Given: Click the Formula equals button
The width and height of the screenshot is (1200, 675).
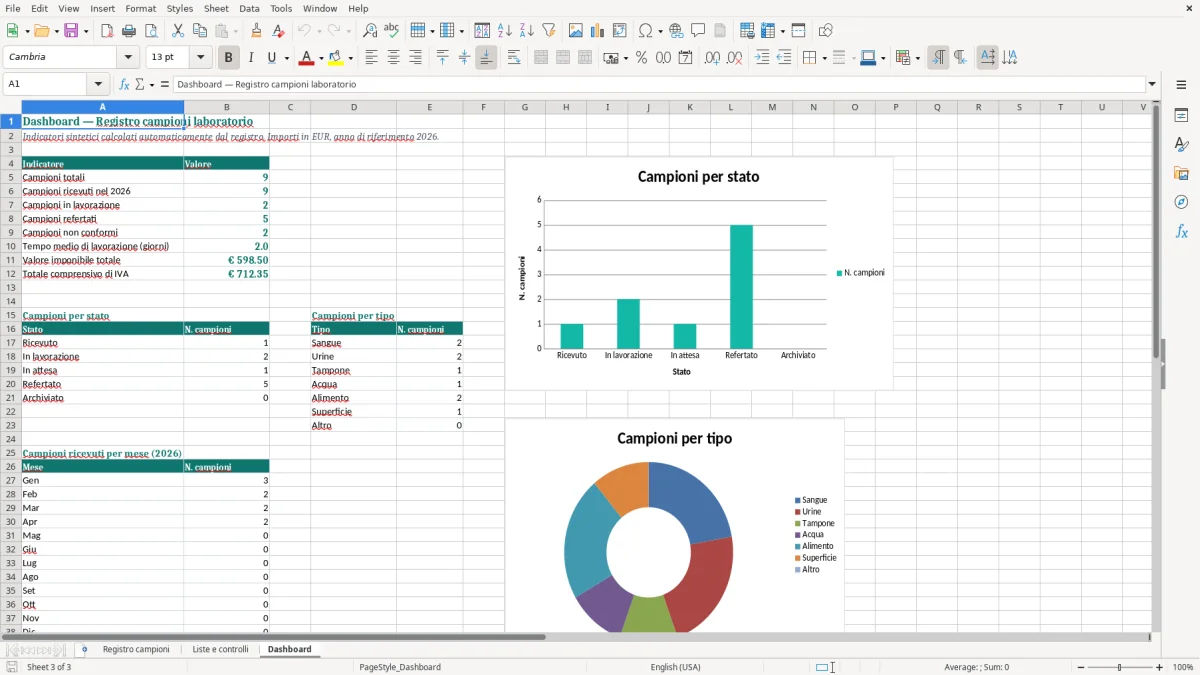Looking at the screenshot, I should click(x=164, y=84).
